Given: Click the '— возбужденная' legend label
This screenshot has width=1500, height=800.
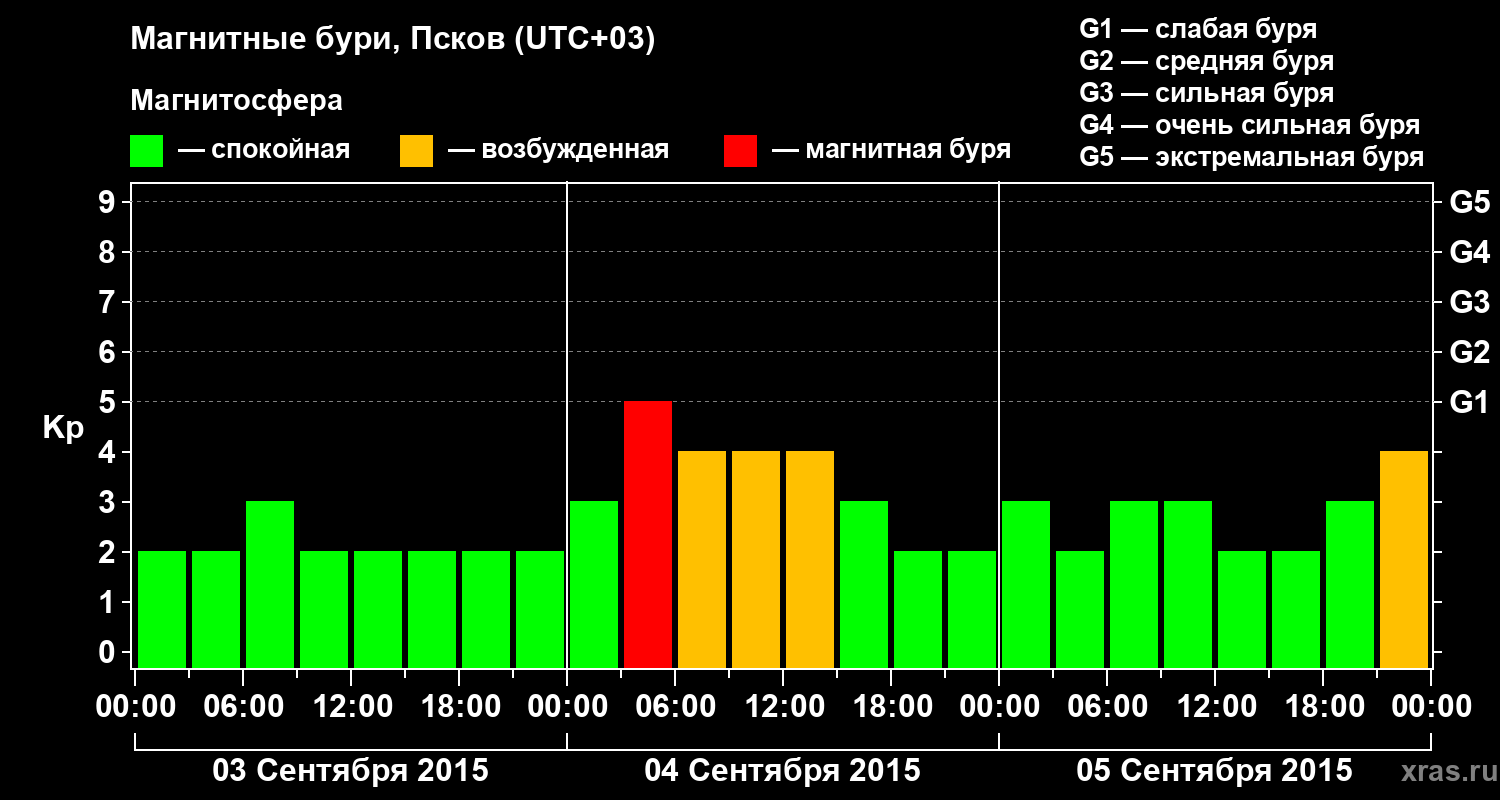Looking at the screenshot, I should 558,151.
